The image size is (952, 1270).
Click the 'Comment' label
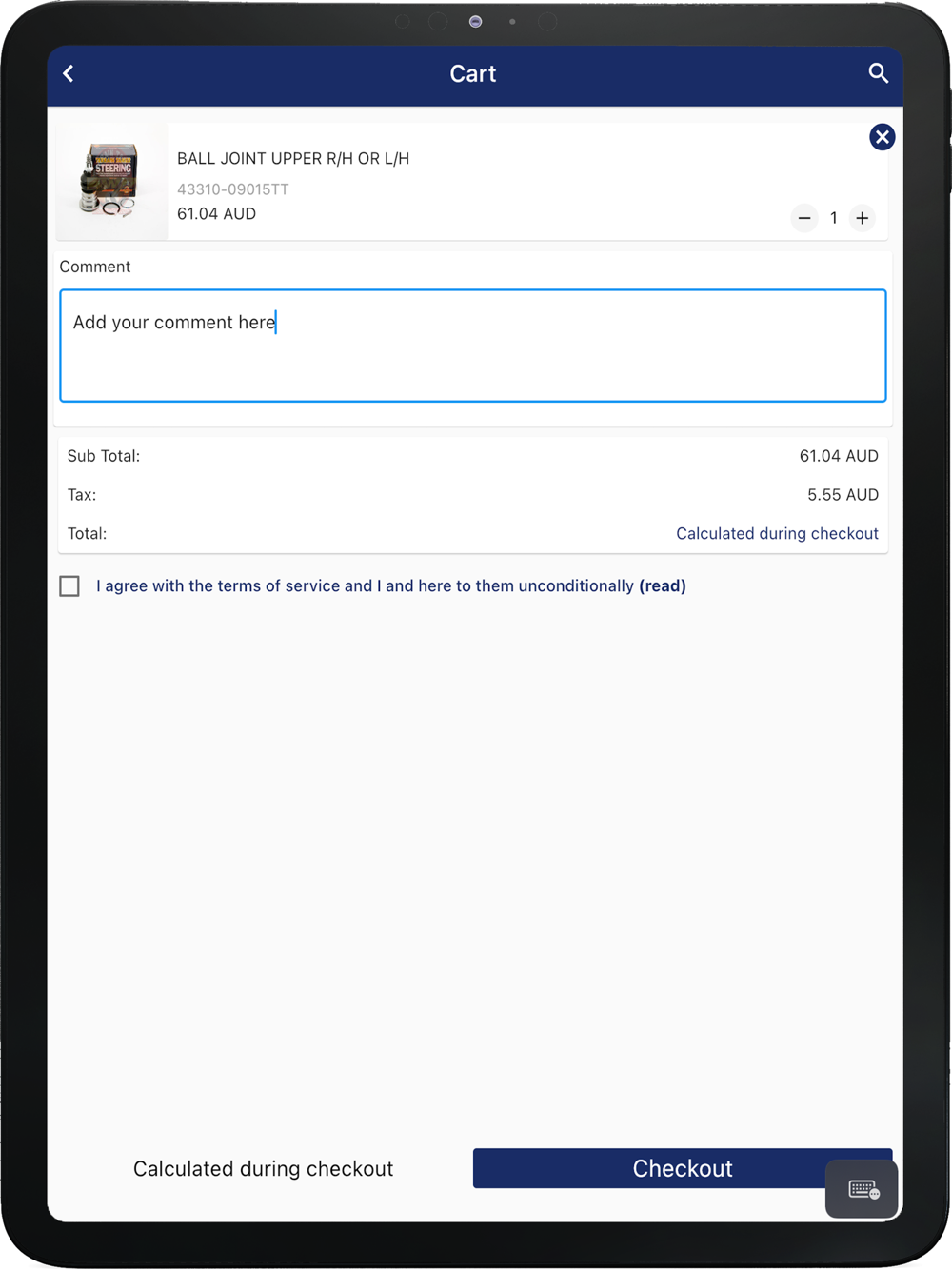pos(95,267)
